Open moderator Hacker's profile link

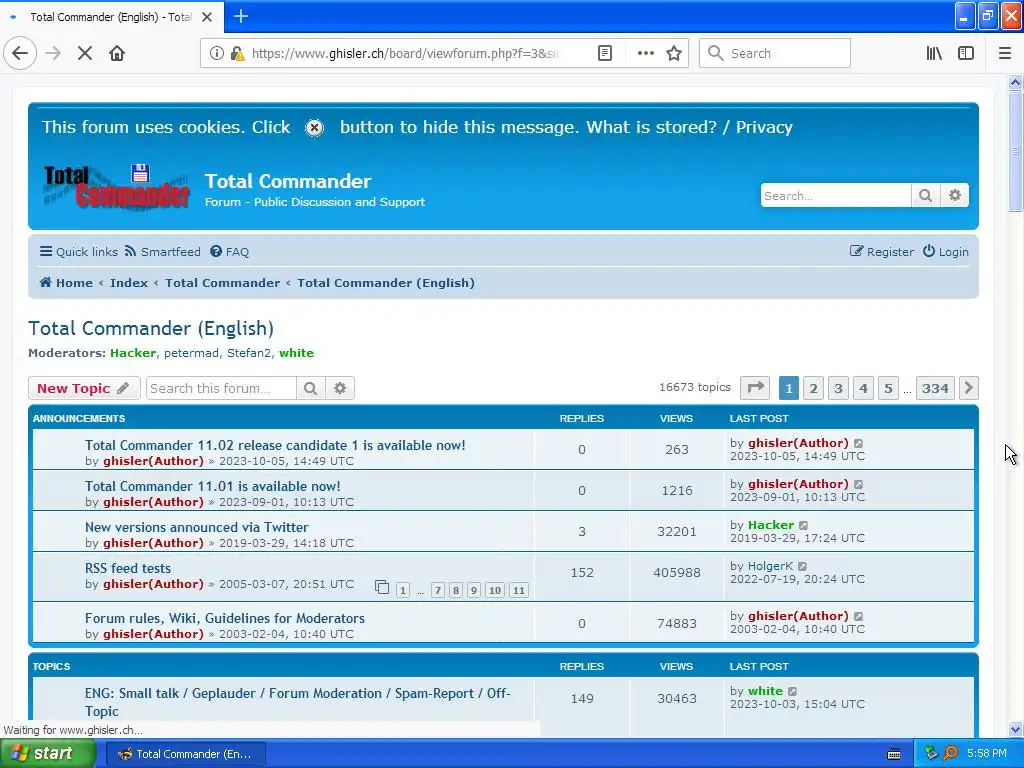tap(133, 353)
